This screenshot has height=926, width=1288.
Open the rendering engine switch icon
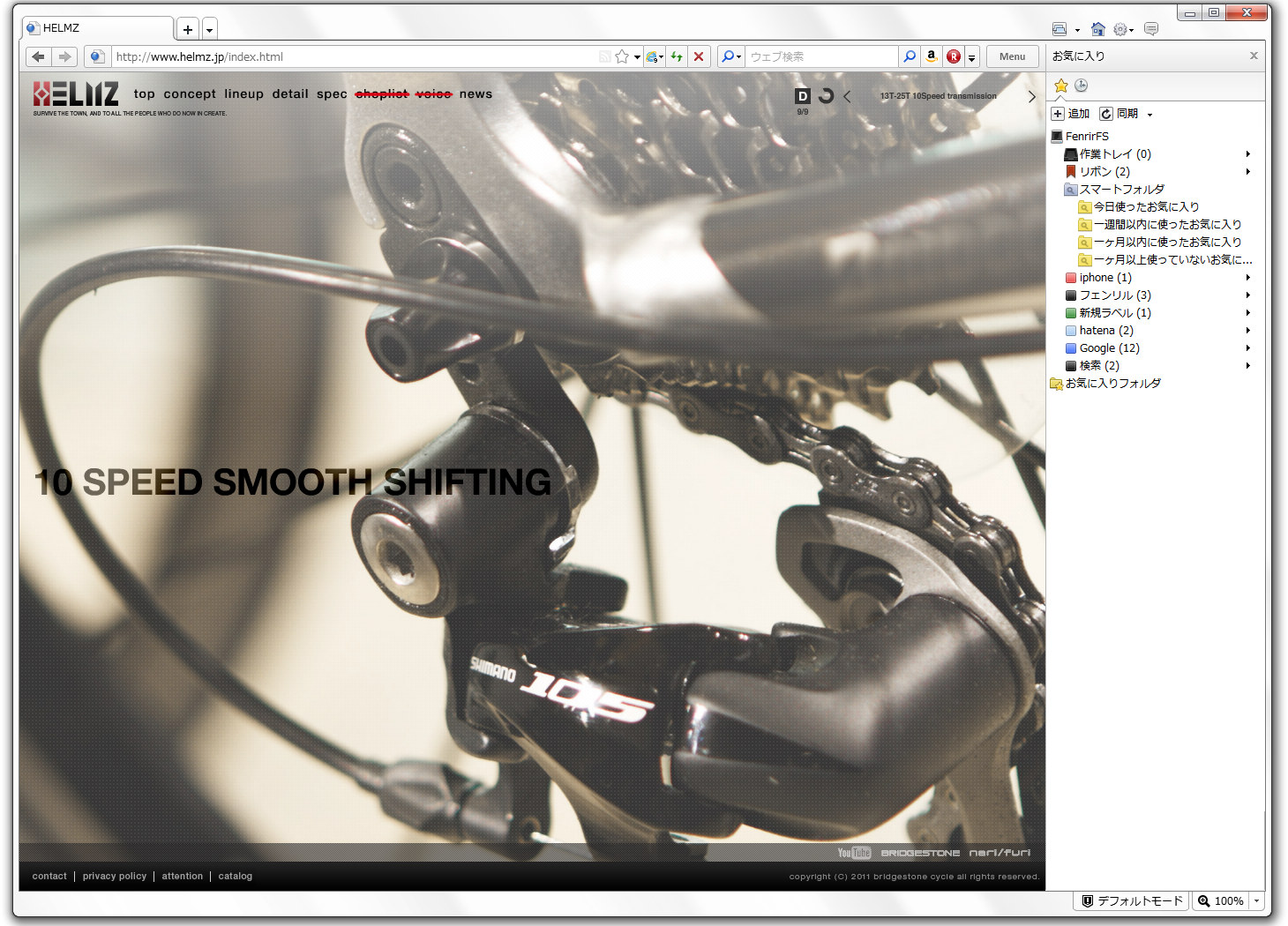pos(654,56)
